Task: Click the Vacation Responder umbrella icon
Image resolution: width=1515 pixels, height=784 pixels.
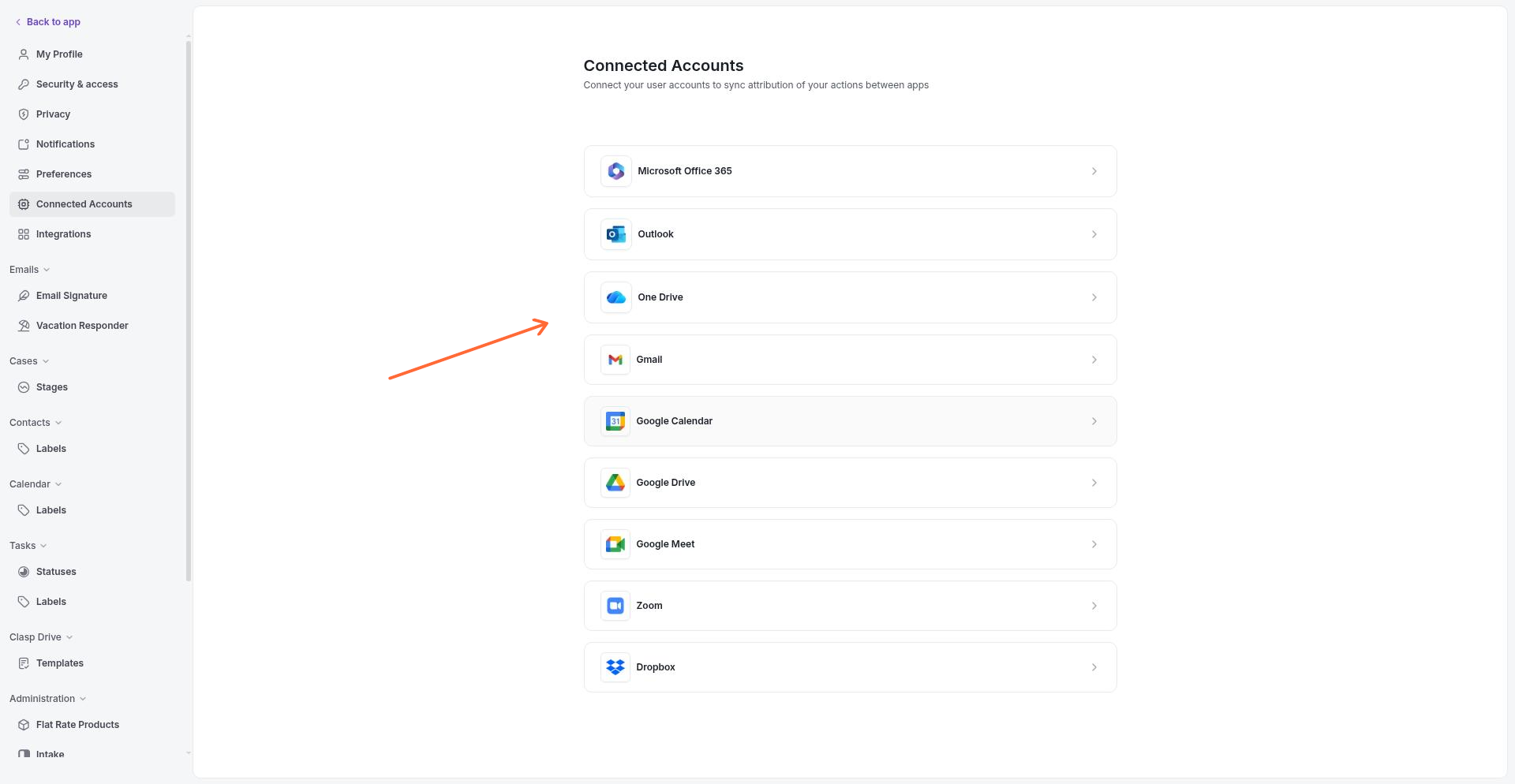Action: click(24, 326)
